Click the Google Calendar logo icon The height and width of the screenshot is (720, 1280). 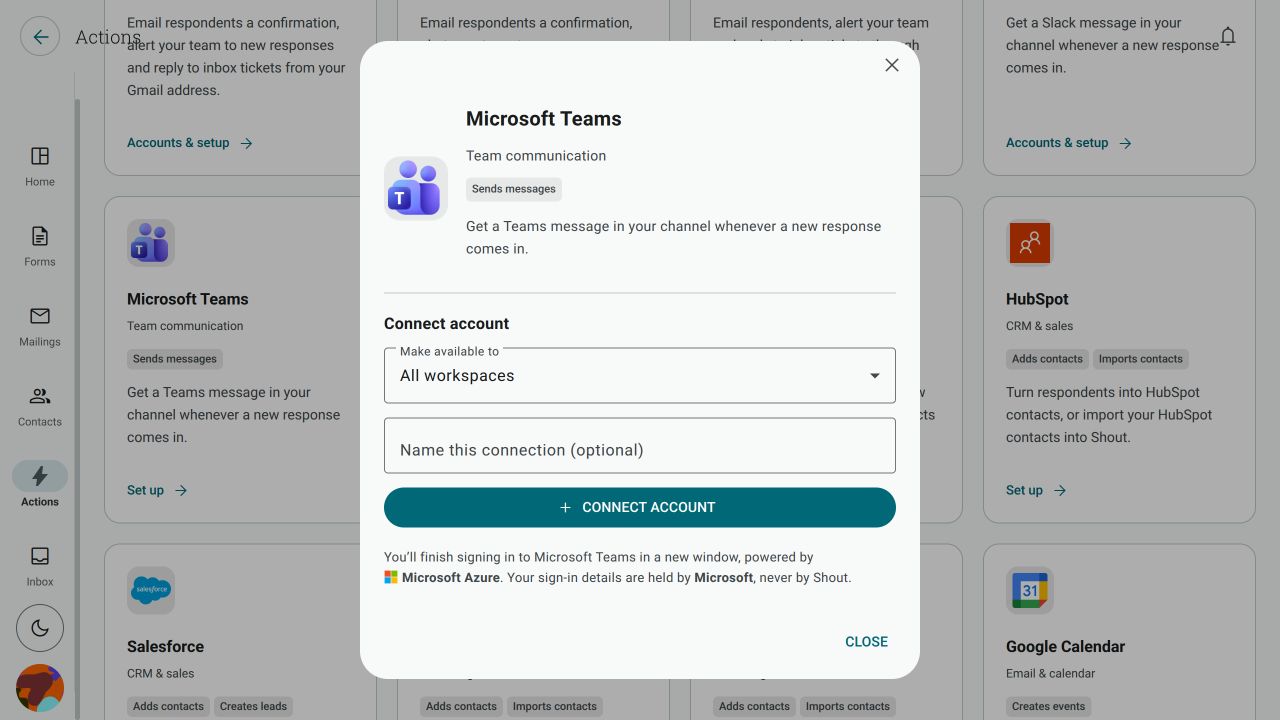[1030, 591]
